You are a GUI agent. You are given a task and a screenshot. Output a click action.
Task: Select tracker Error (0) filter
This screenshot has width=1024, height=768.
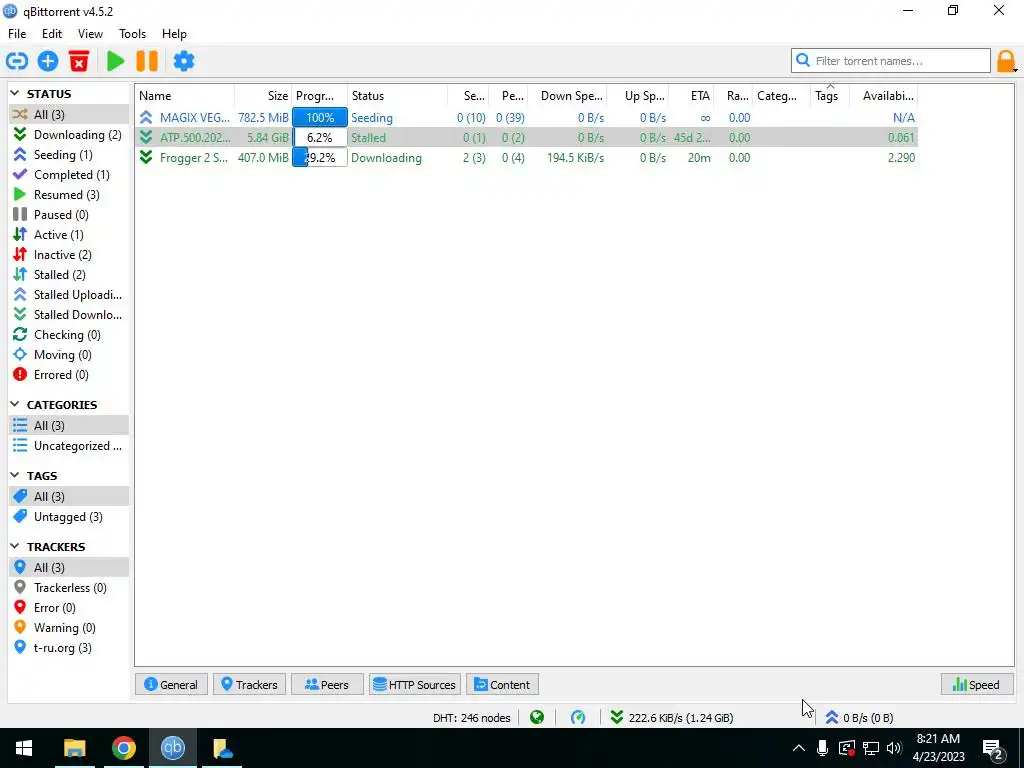[x=69, y=608]
